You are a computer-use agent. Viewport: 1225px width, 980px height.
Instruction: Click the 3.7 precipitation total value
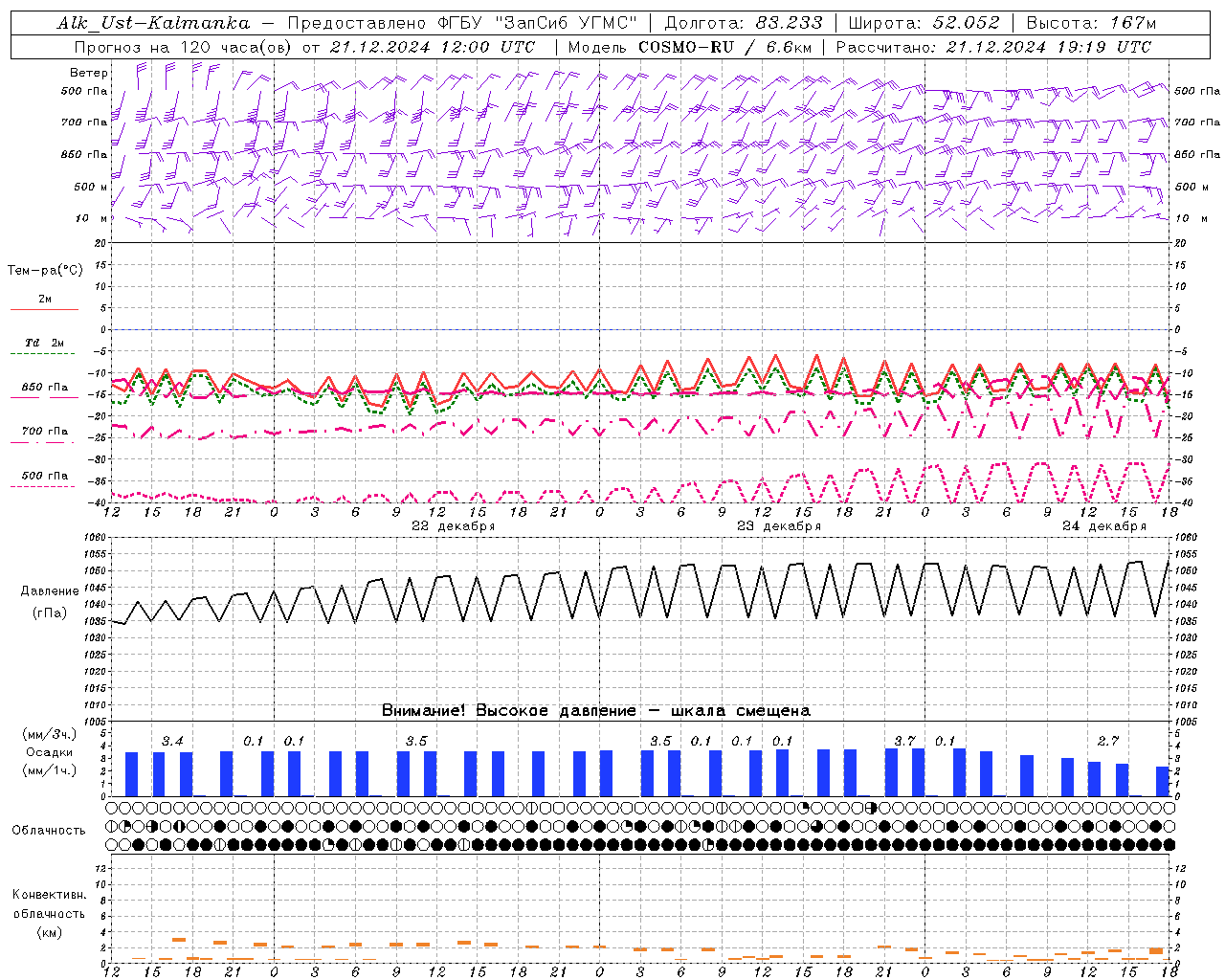coord(904,741)
